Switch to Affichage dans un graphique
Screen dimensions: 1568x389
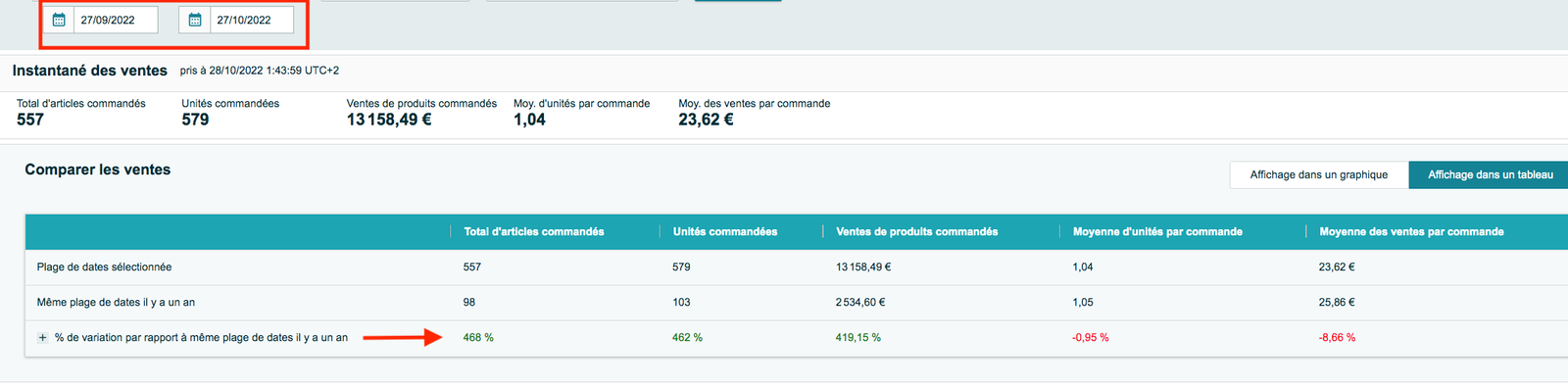point(1319,174)
